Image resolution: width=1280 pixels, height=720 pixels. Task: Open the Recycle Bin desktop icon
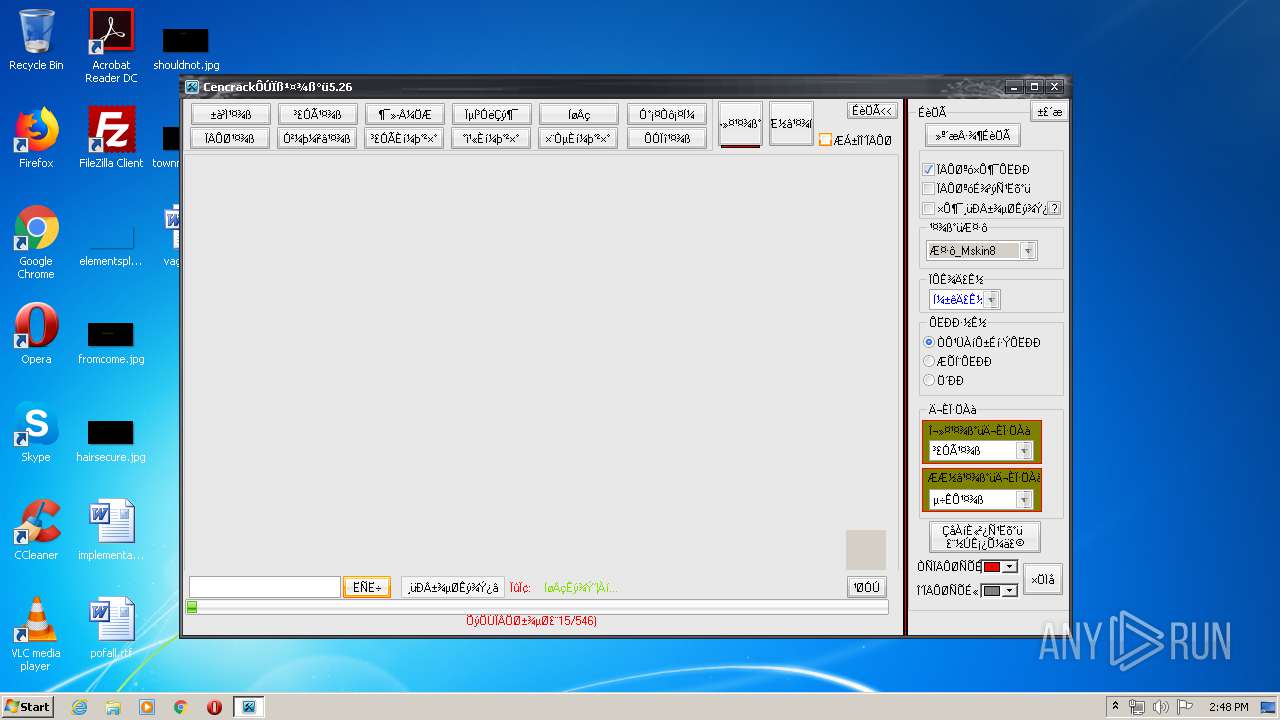(x=36, y=40)
